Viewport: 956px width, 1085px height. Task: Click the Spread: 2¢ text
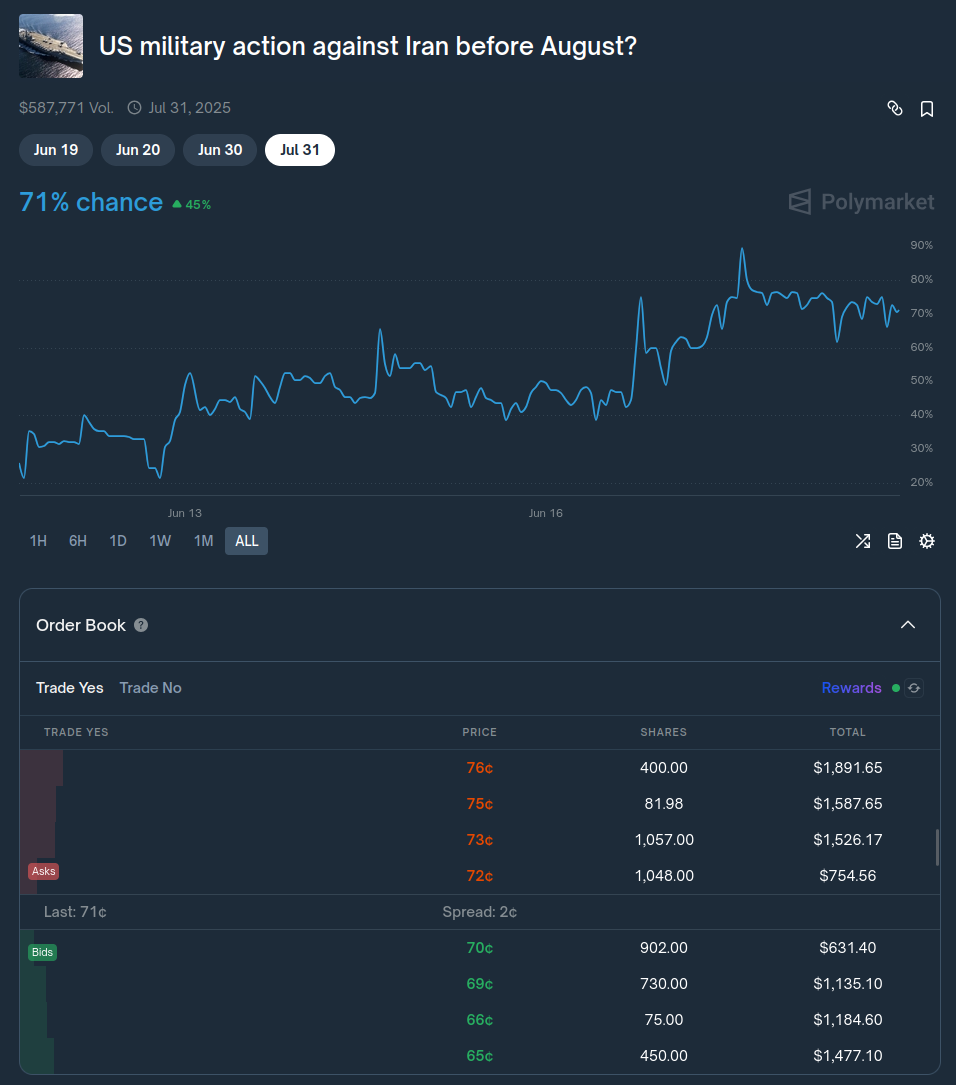click(x=479, y=912)
